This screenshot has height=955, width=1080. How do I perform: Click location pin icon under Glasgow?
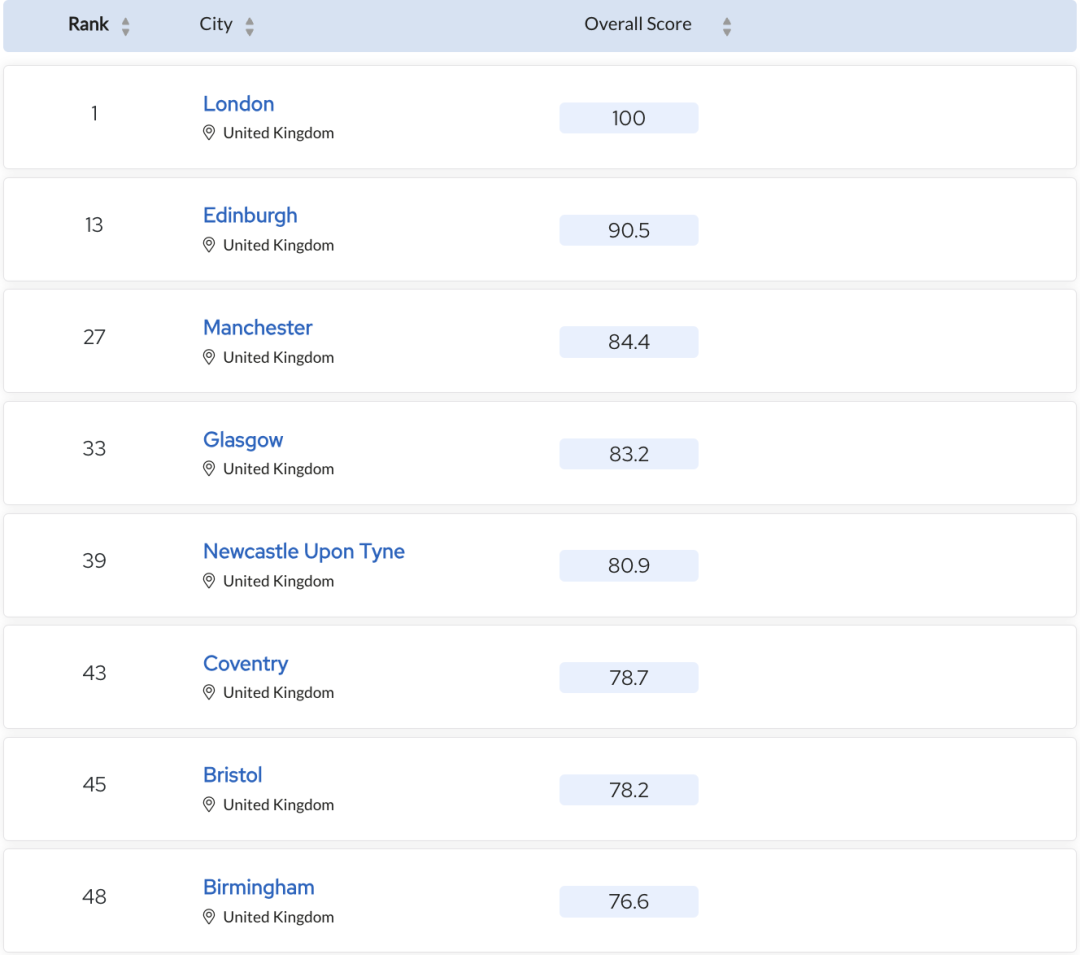pos(209,469)
